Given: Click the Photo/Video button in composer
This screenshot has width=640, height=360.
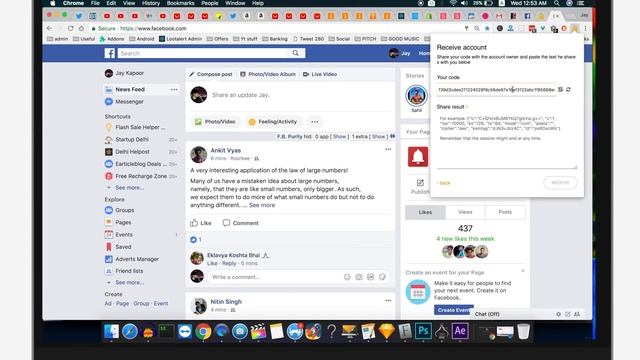Looking at the screenshot, I should pyautogui.click(x=215, y=122).
